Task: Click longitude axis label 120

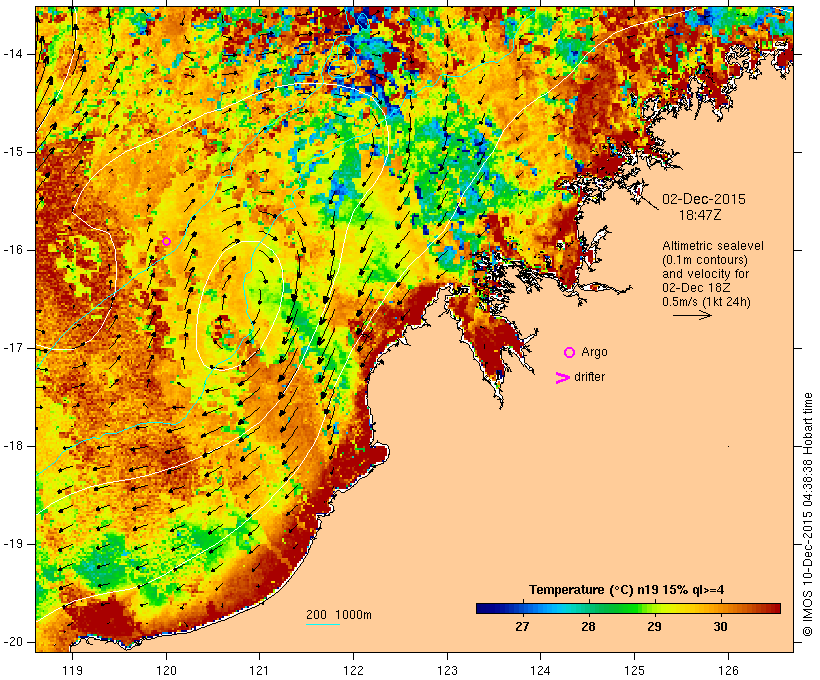Action: tap(166, 670)
